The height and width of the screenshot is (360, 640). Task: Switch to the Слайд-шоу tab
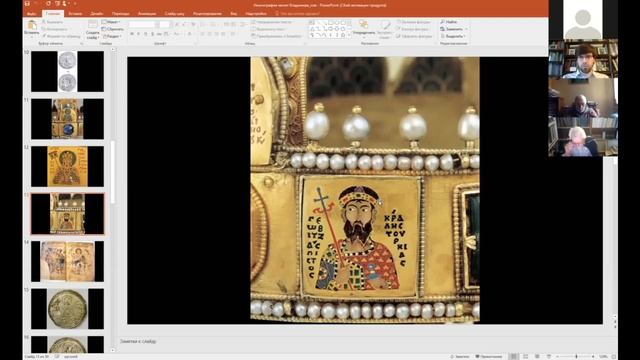(x=174, y=13)
